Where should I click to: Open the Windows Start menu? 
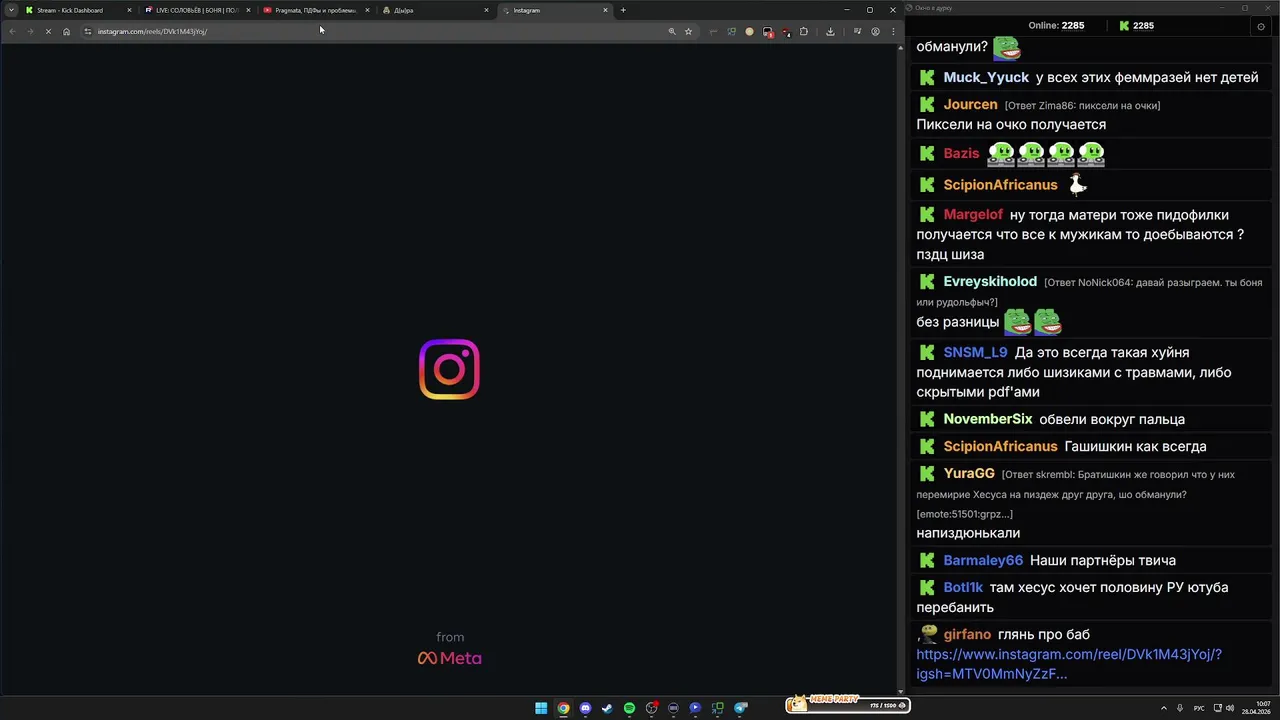click(541, 708)
